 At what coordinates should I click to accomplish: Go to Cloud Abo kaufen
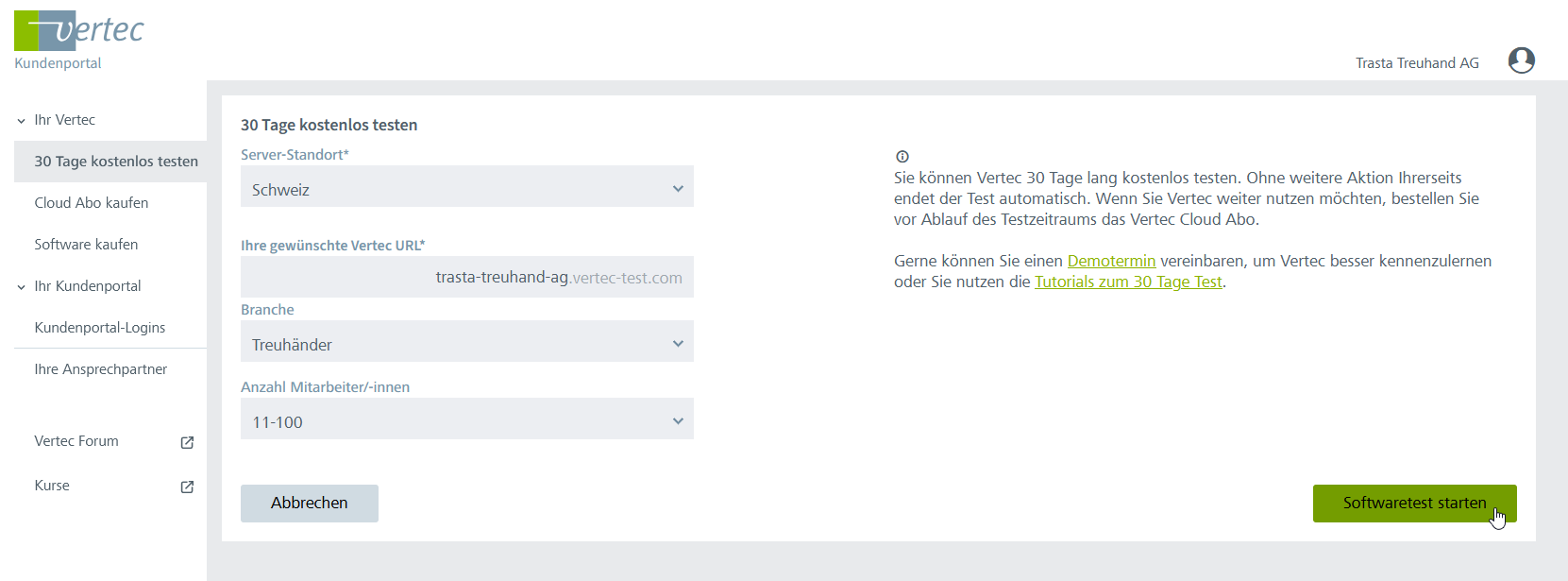[92, 203]
